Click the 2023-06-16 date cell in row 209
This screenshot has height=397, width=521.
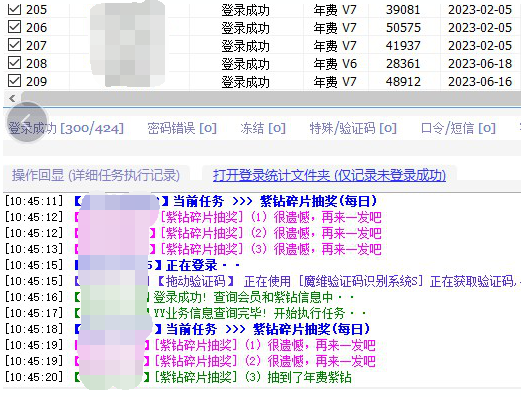coord(480,81)
